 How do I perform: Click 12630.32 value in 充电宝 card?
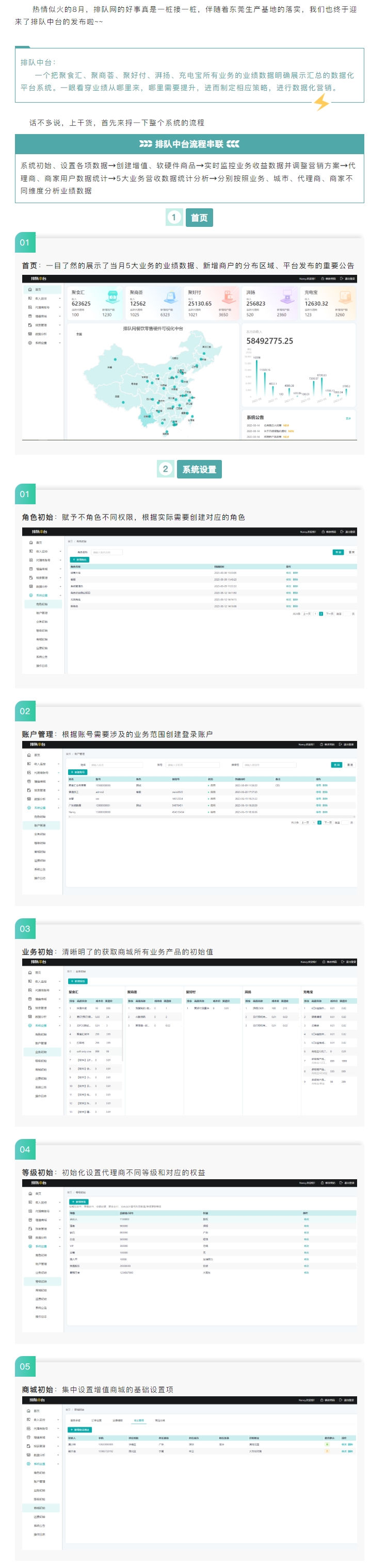[x=316, y=304]
